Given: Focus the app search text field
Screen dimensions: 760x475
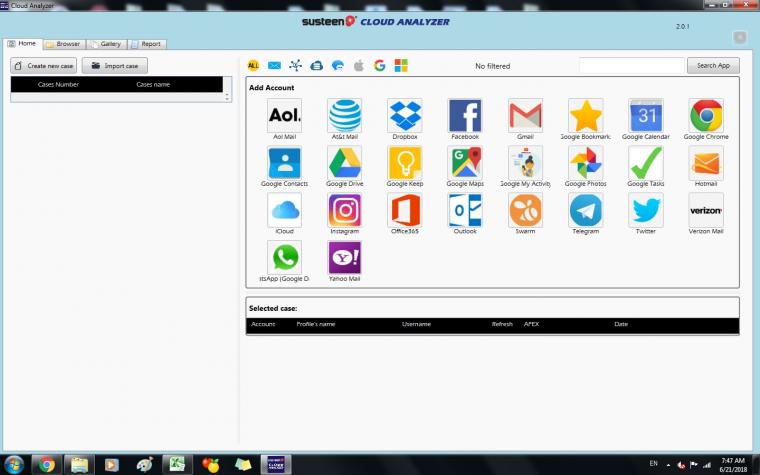Looking at the screenshot, I should click(632, 65).
